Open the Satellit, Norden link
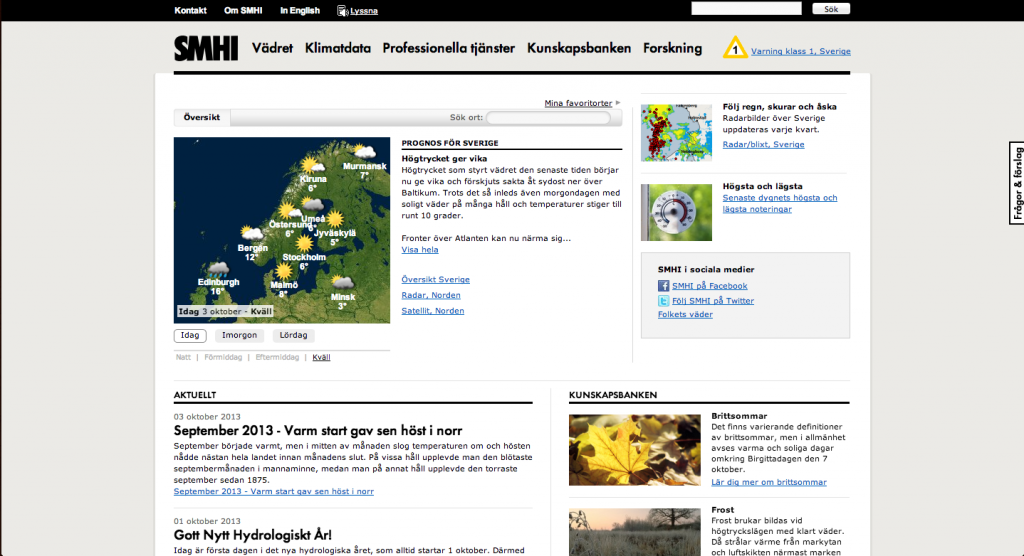1024x556 pixels. 433,311
